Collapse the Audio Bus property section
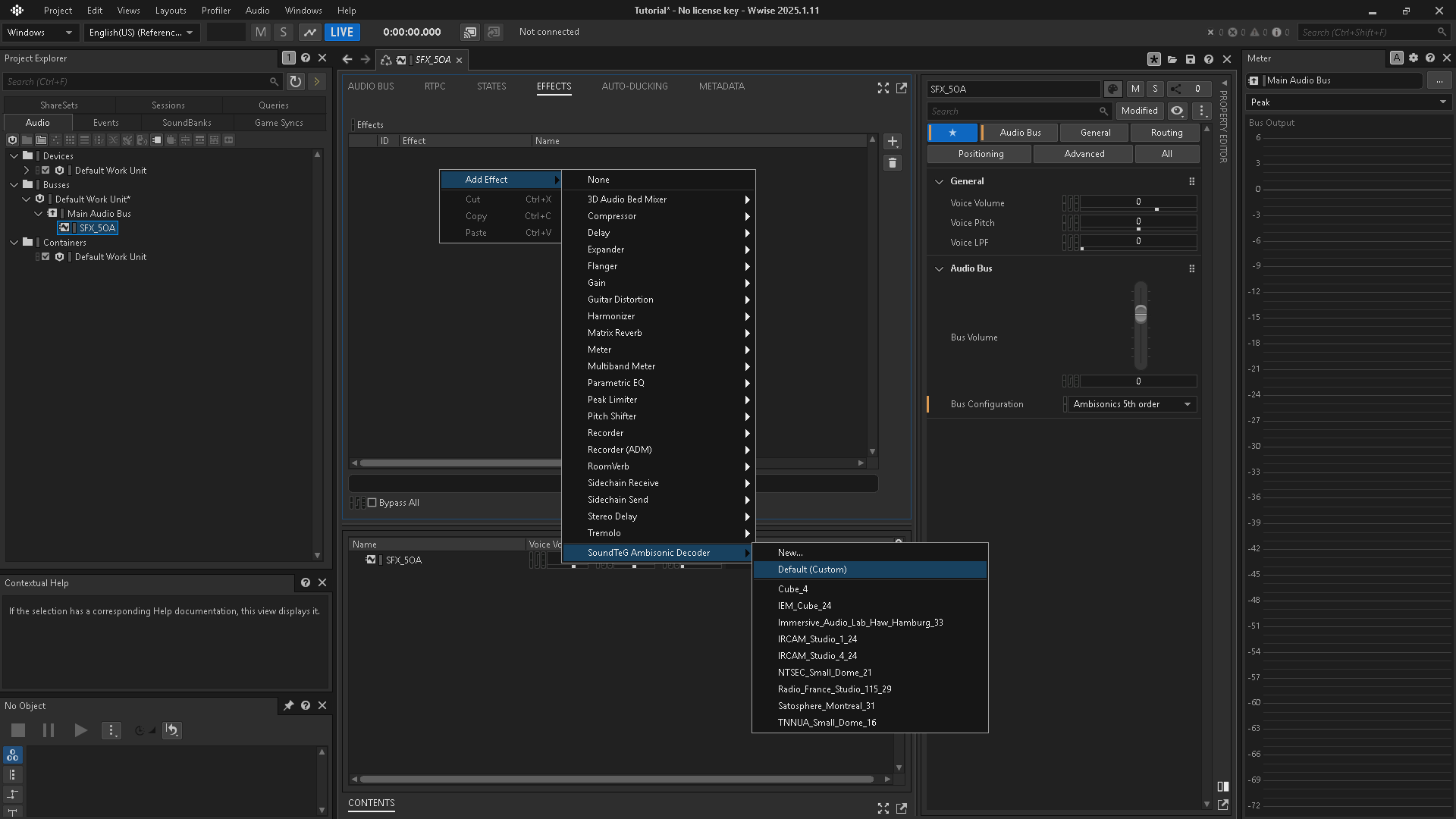Screen dimensions: 1456x819 (x=940, y=268)
